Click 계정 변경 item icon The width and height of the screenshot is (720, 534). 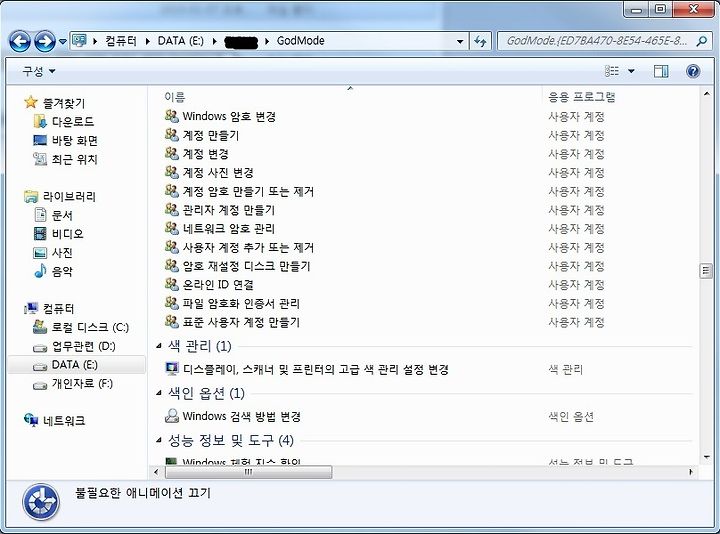172,153
